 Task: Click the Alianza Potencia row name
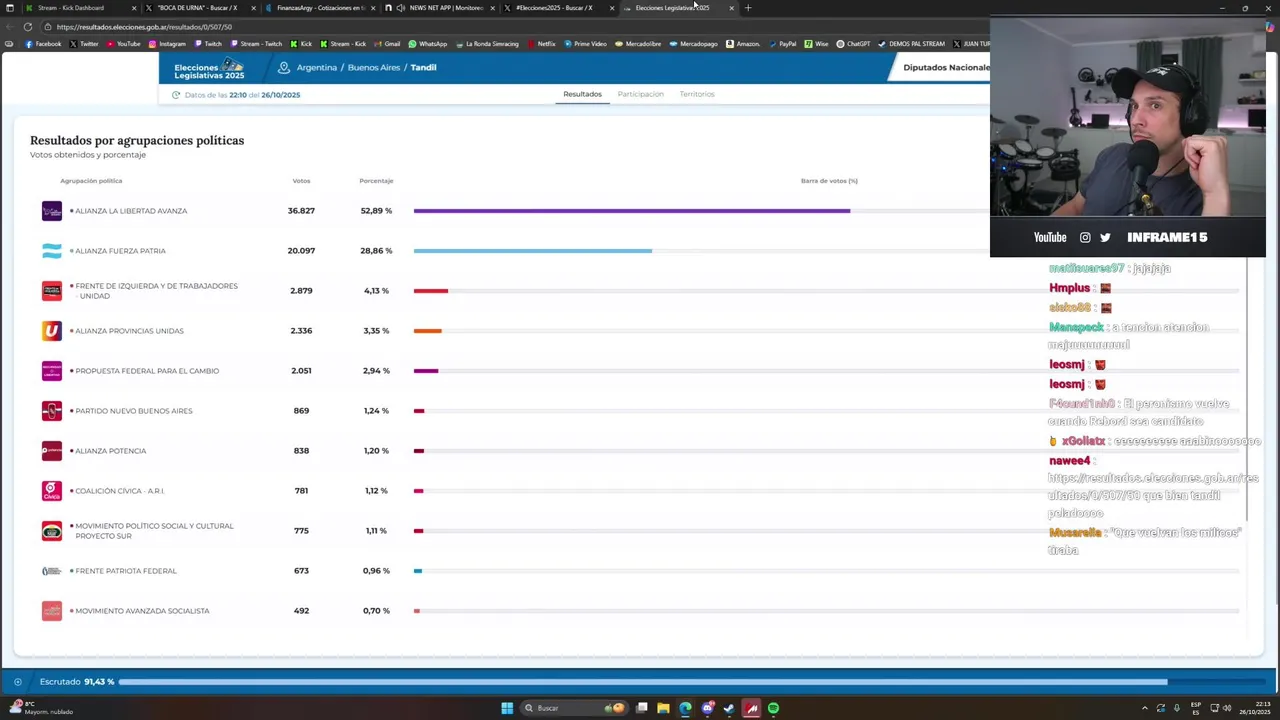[111, 451]
